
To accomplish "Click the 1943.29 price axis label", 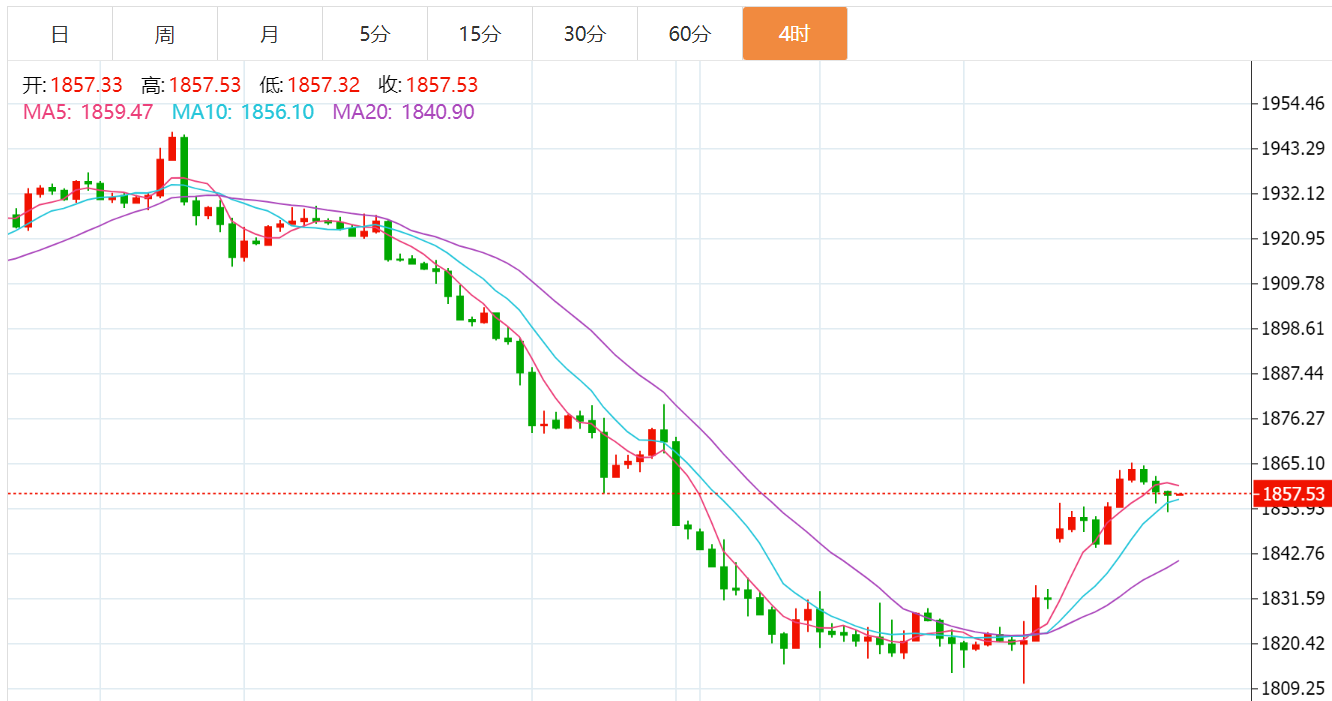I will [x=1293, y=148].
